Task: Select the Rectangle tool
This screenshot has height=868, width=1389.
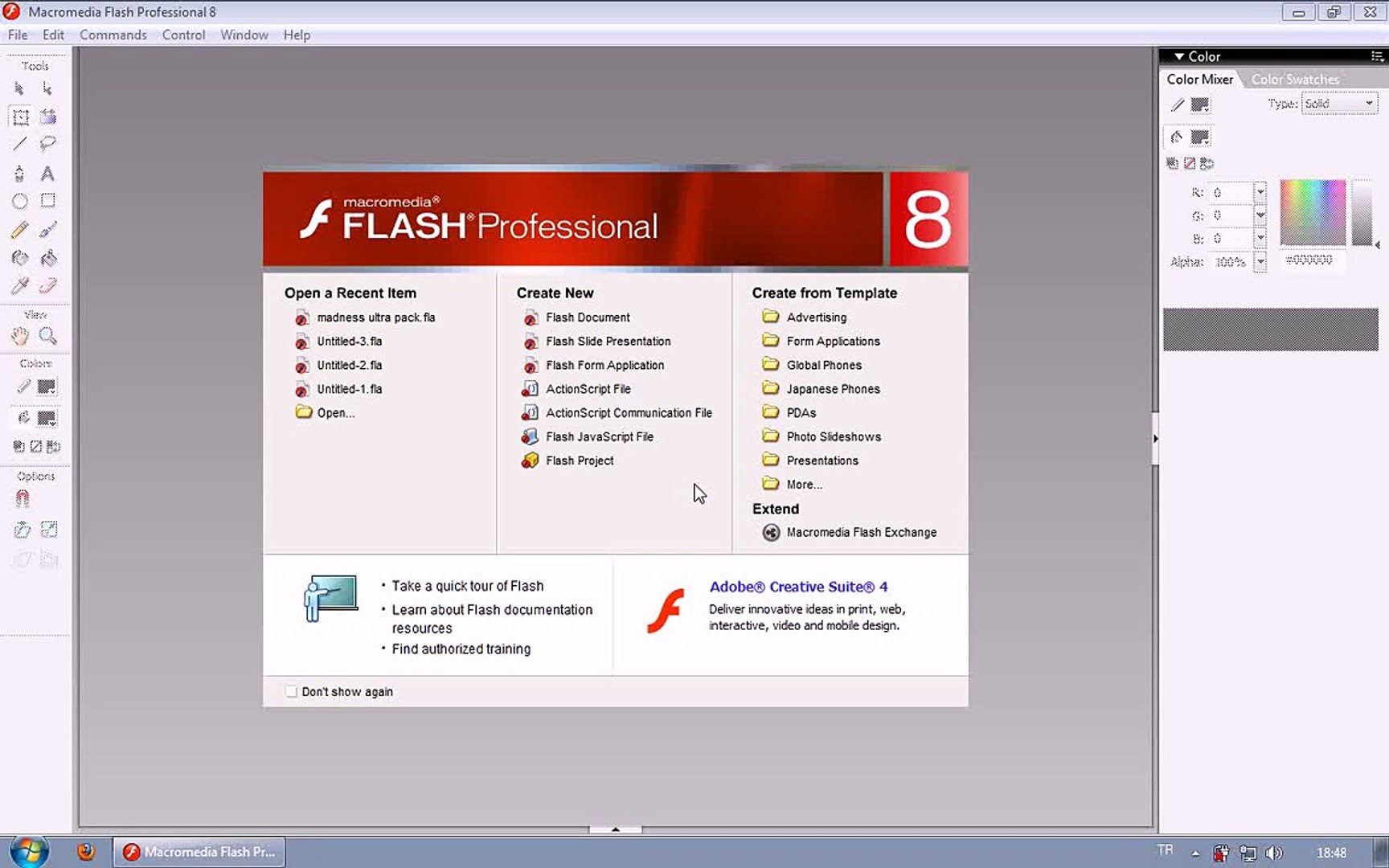Action: (48, 201)
